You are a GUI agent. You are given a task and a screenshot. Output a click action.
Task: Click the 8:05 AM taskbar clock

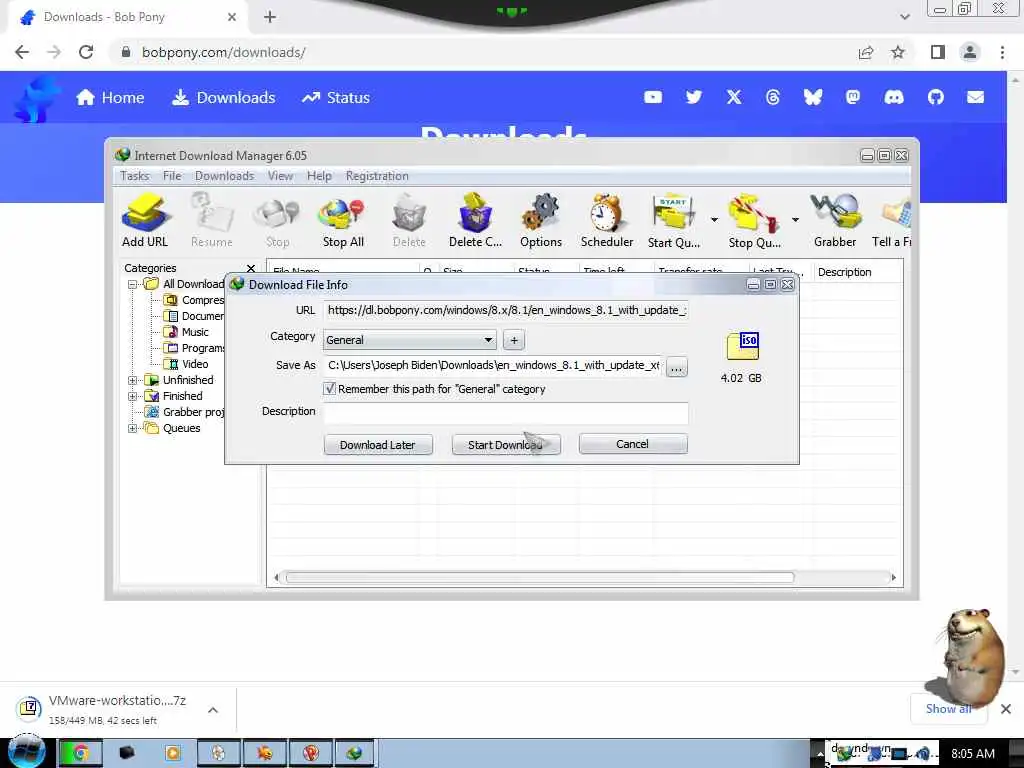(972, 753)
